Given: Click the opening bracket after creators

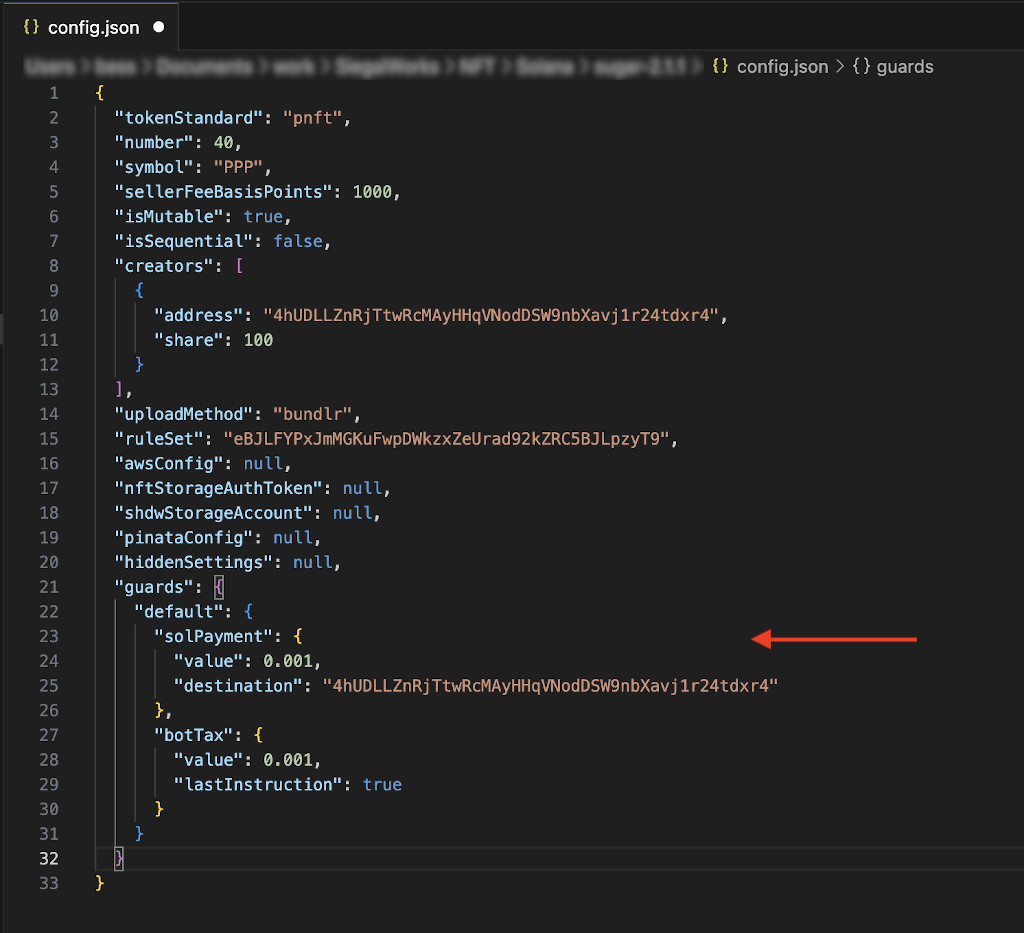Looking at the screenshot, I should coord(240,266).
